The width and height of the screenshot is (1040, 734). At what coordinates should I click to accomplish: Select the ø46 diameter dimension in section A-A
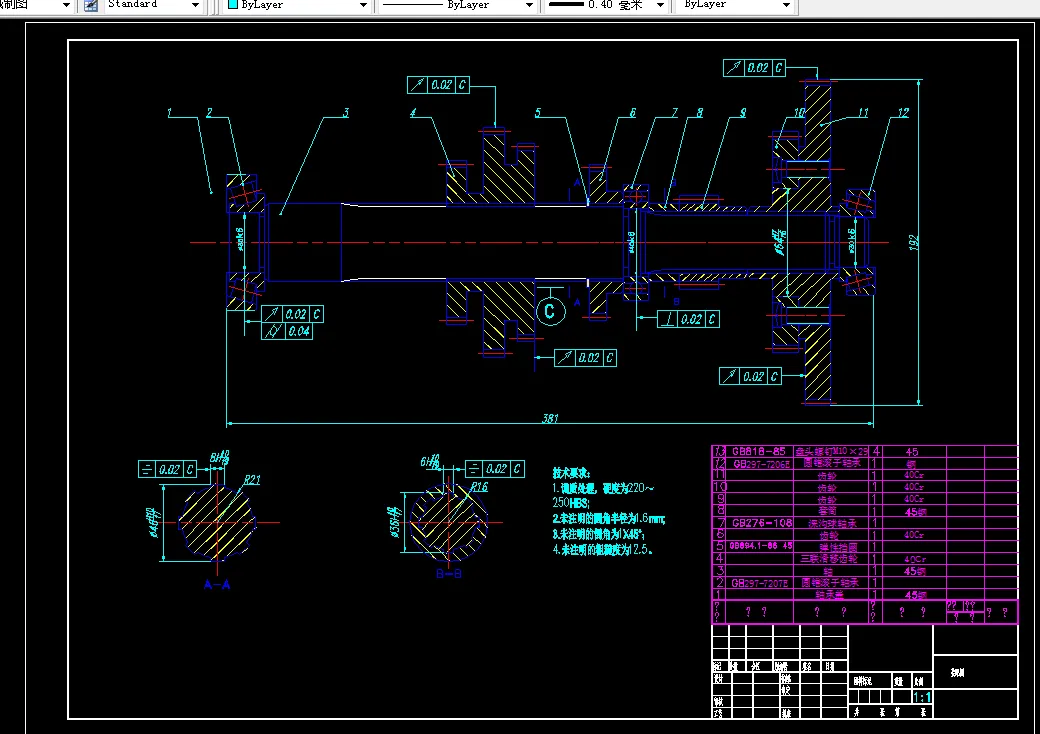pos(153,523)
